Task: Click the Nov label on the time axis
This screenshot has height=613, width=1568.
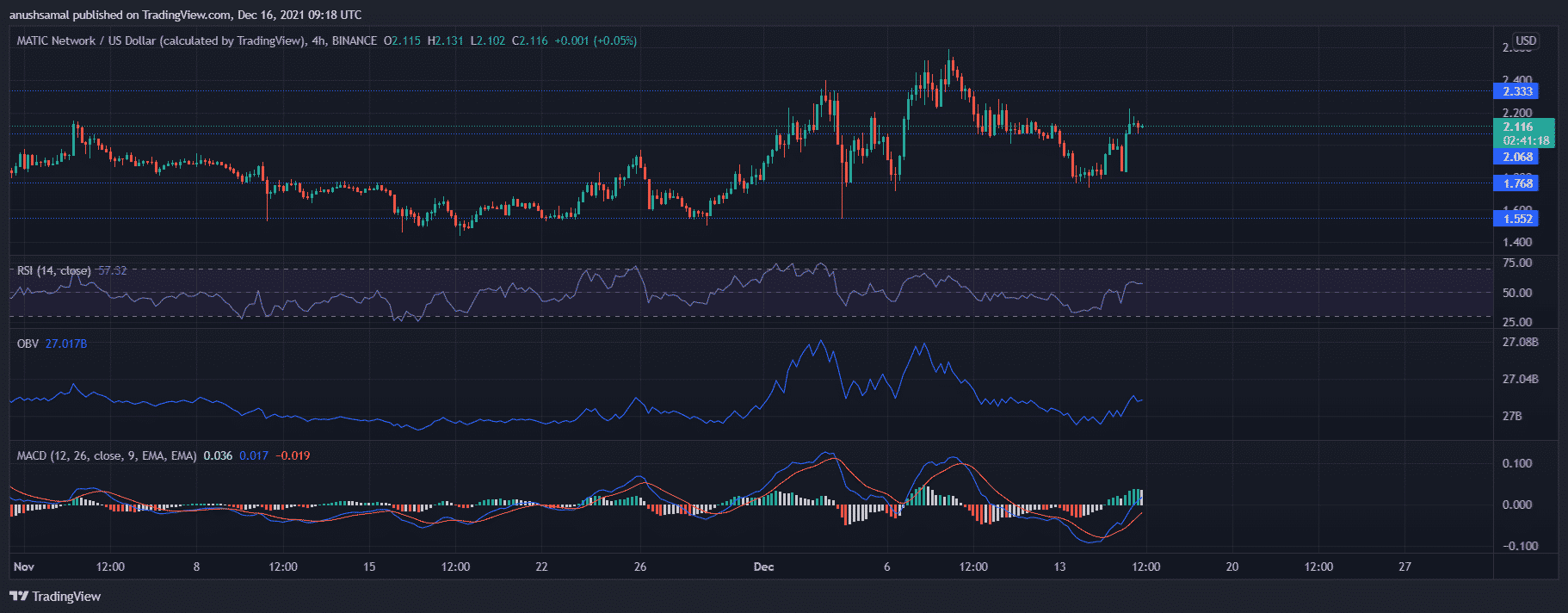Action: pos(24,567)
